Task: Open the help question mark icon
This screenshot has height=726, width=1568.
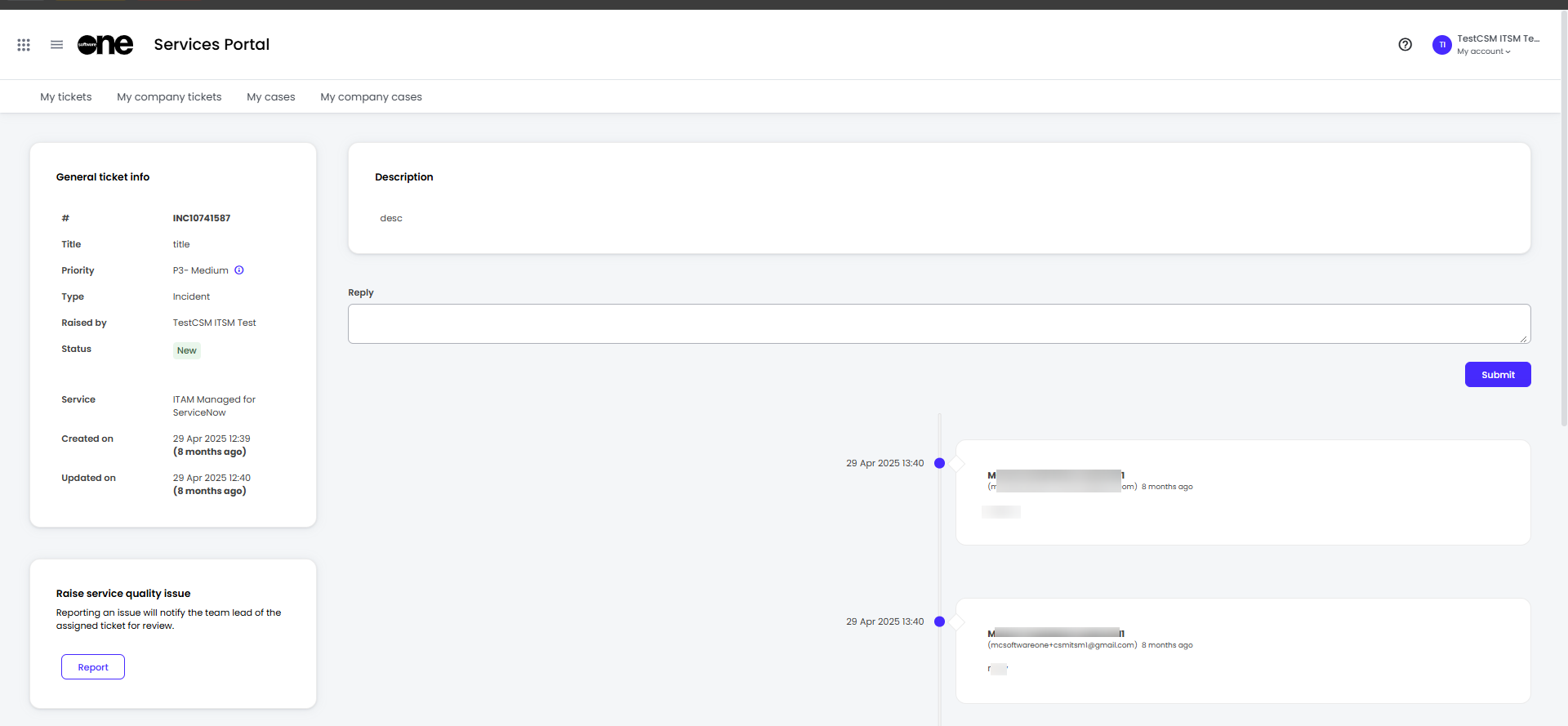Action: [1405, 45]
